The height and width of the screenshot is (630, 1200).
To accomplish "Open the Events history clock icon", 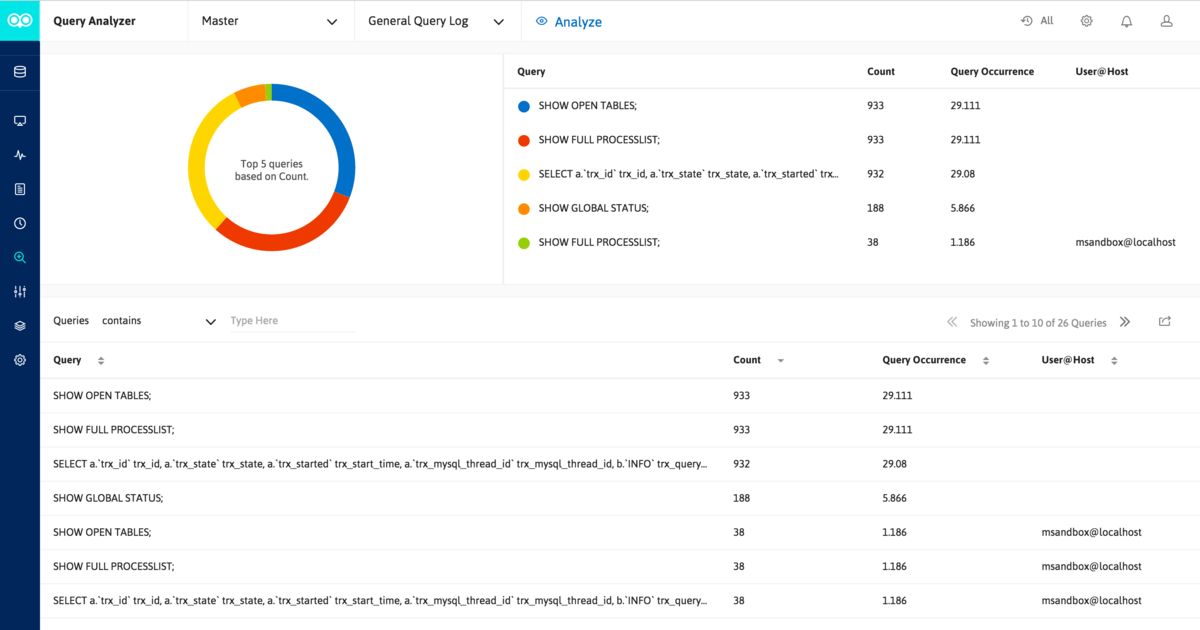I will 19,223.
